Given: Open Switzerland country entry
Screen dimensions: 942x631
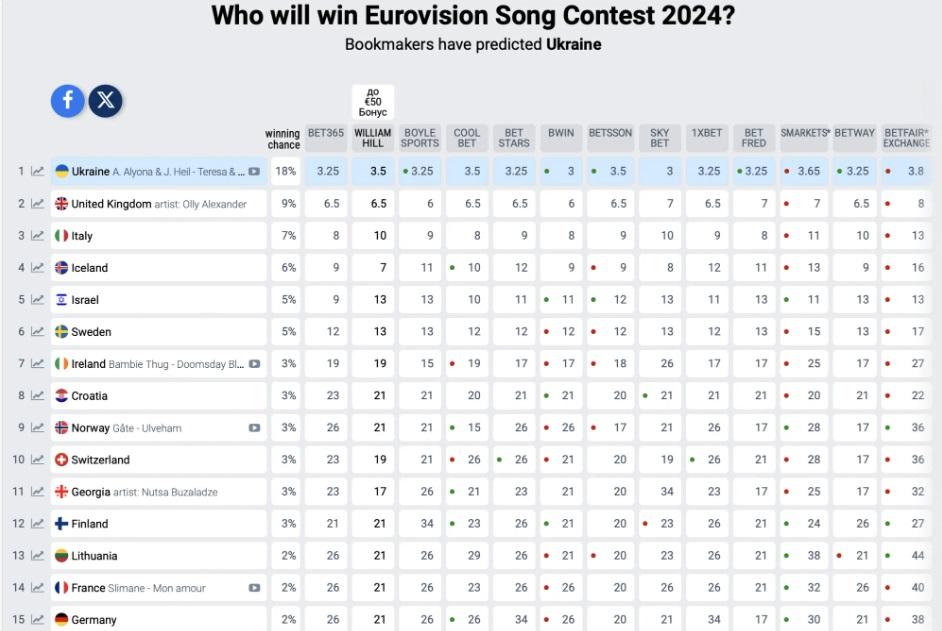Looking at the screenshot, I should 159,460.
